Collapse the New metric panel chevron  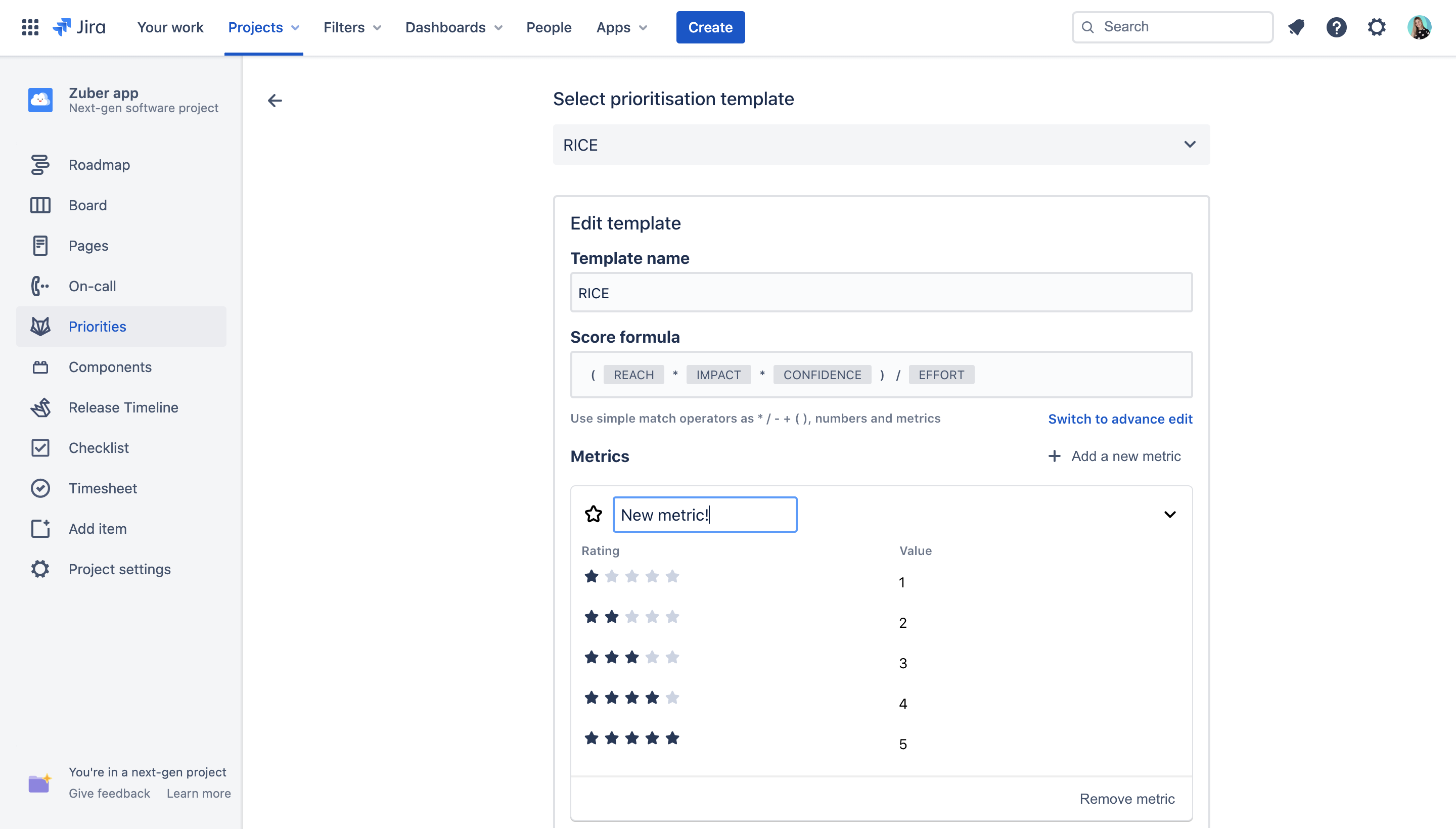(1169, 514)
